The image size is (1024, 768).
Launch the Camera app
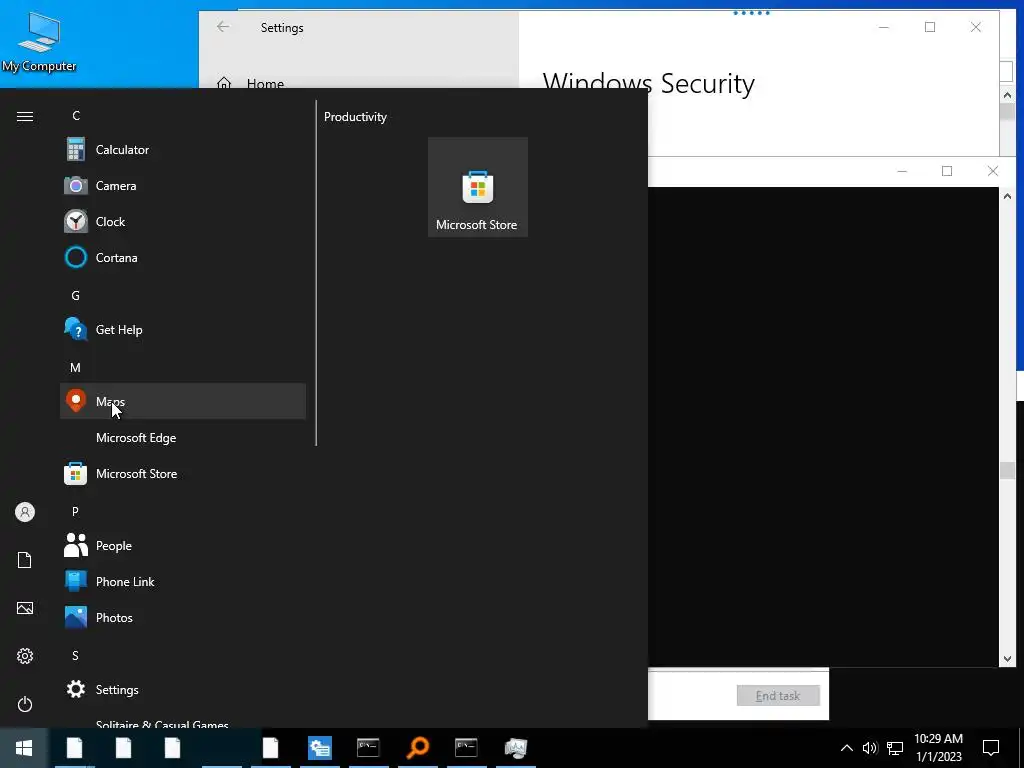point(183,185)
